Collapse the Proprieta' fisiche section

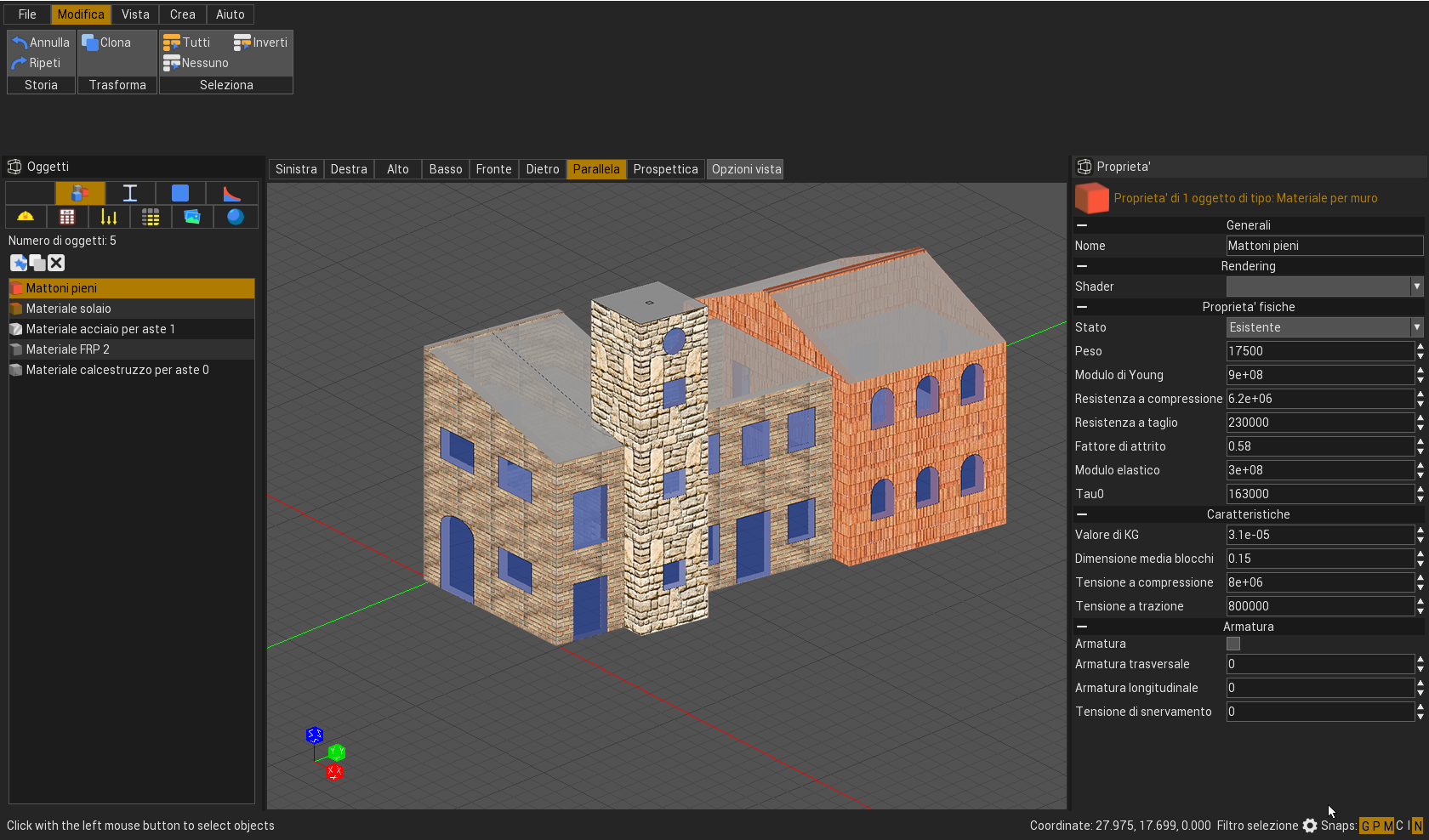click(x=1082, y=307)
